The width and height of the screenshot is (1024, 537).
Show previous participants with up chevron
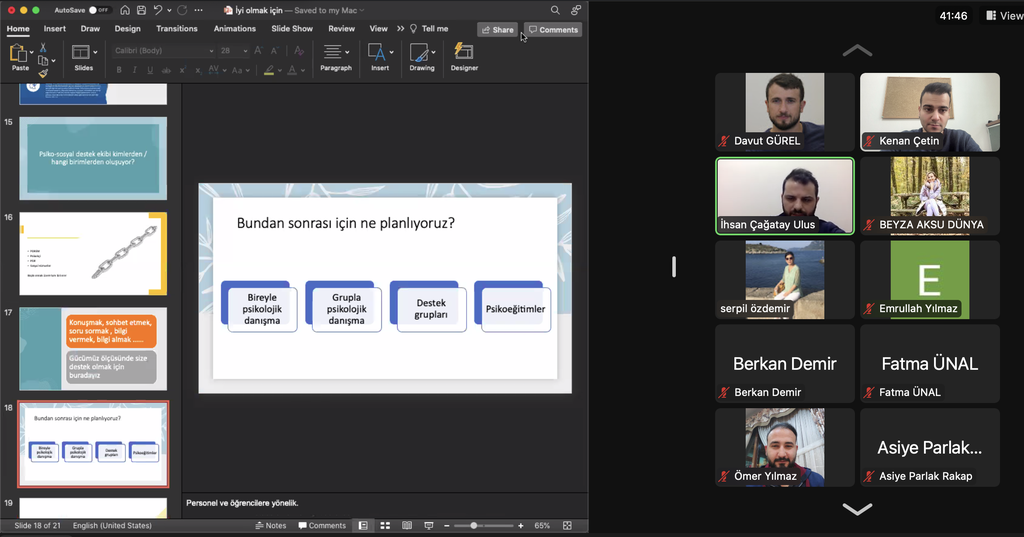click(x=857, y=50)
